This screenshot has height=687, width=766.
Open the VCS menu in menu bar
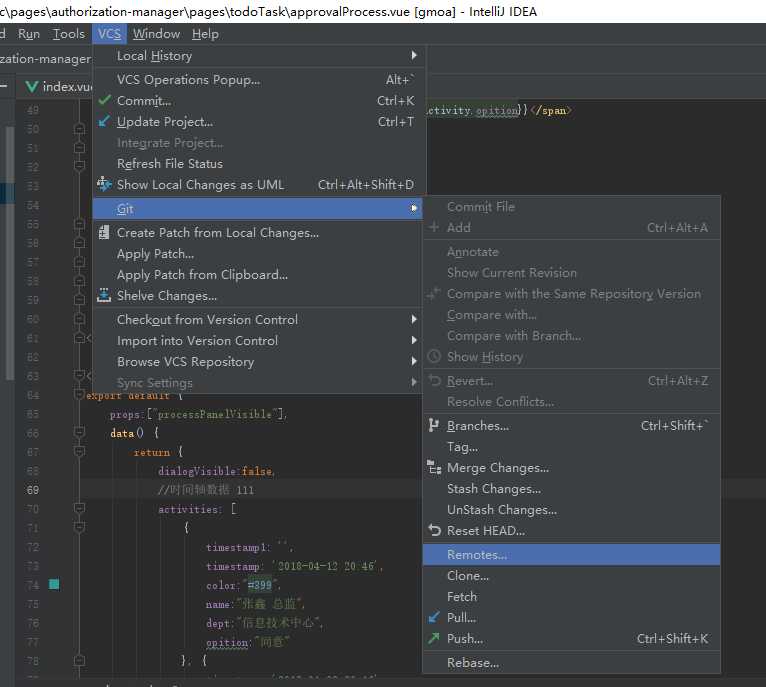pos(109,34)
